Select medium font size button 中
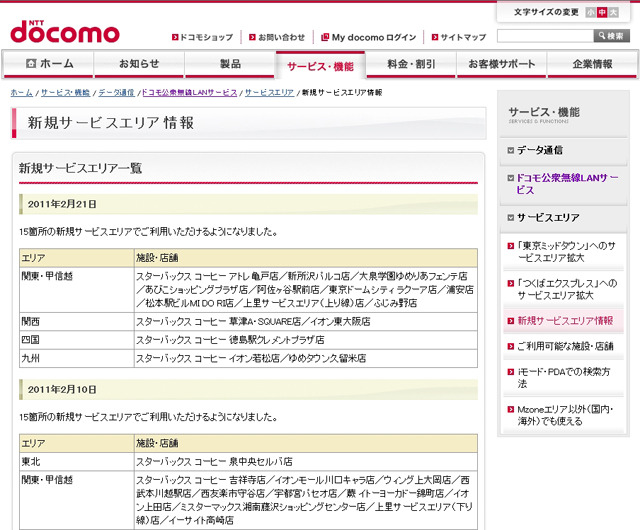Viewport: 640px width, 530px height. [x=602, y=12]
